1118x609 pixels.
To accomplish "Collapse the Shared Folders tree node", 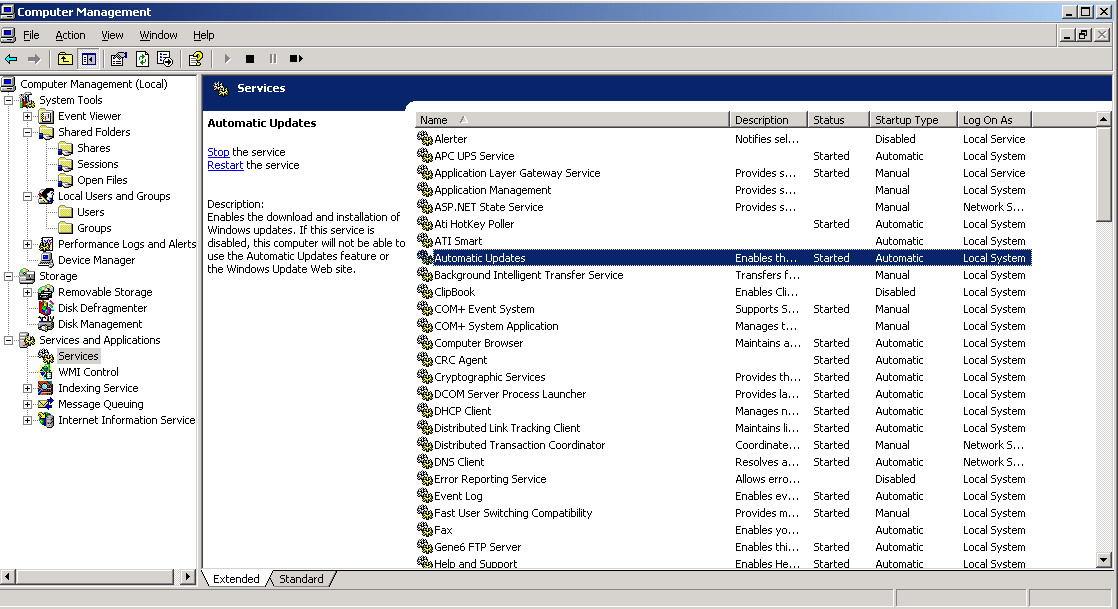I will [28, 132].
